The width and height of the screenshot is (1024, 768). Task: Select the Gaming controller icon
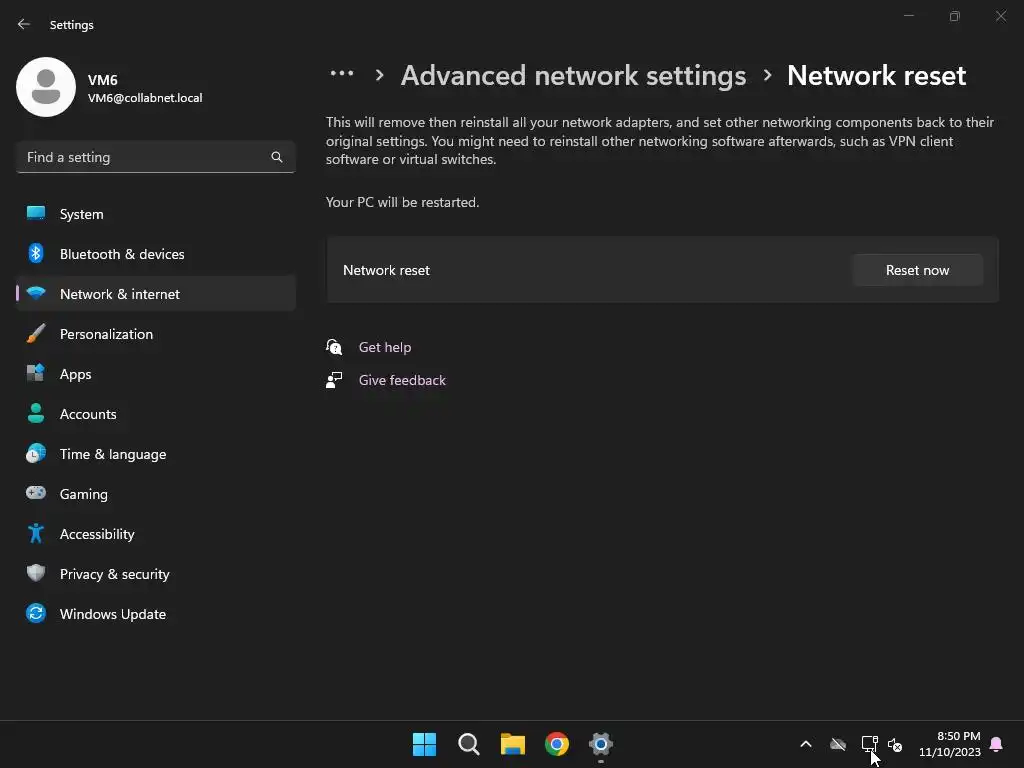(x=36, y=494)
